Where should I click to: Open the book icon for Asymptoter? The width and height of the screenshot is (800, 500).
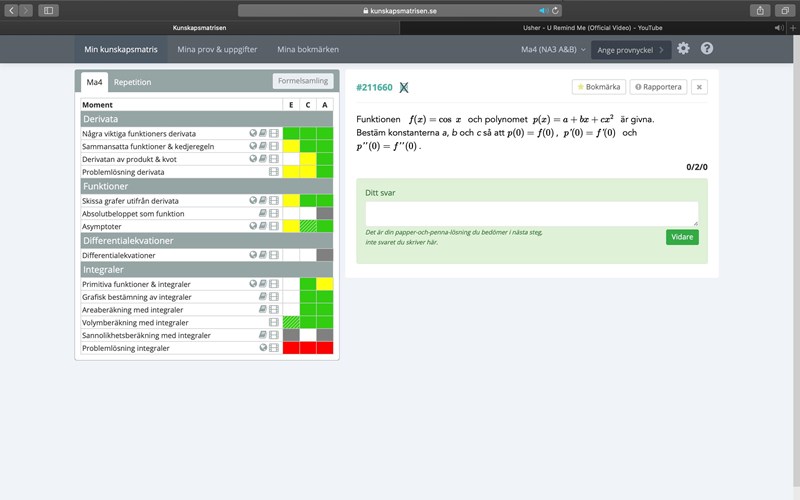263,226
